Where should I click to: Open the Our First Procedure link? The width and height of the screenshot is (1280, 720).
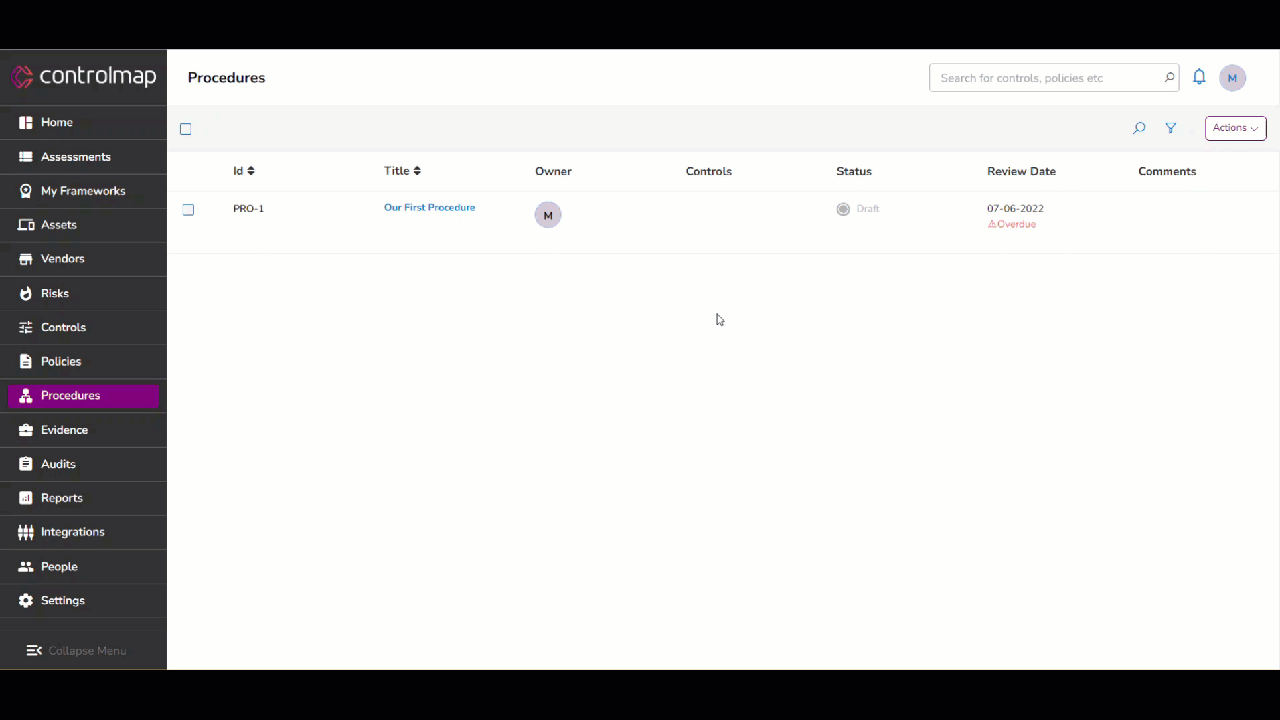429,208
